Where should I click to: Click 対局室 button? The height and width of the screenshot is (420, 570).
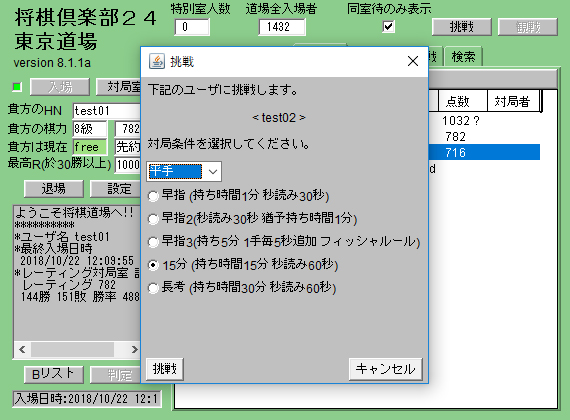point(119,87)
